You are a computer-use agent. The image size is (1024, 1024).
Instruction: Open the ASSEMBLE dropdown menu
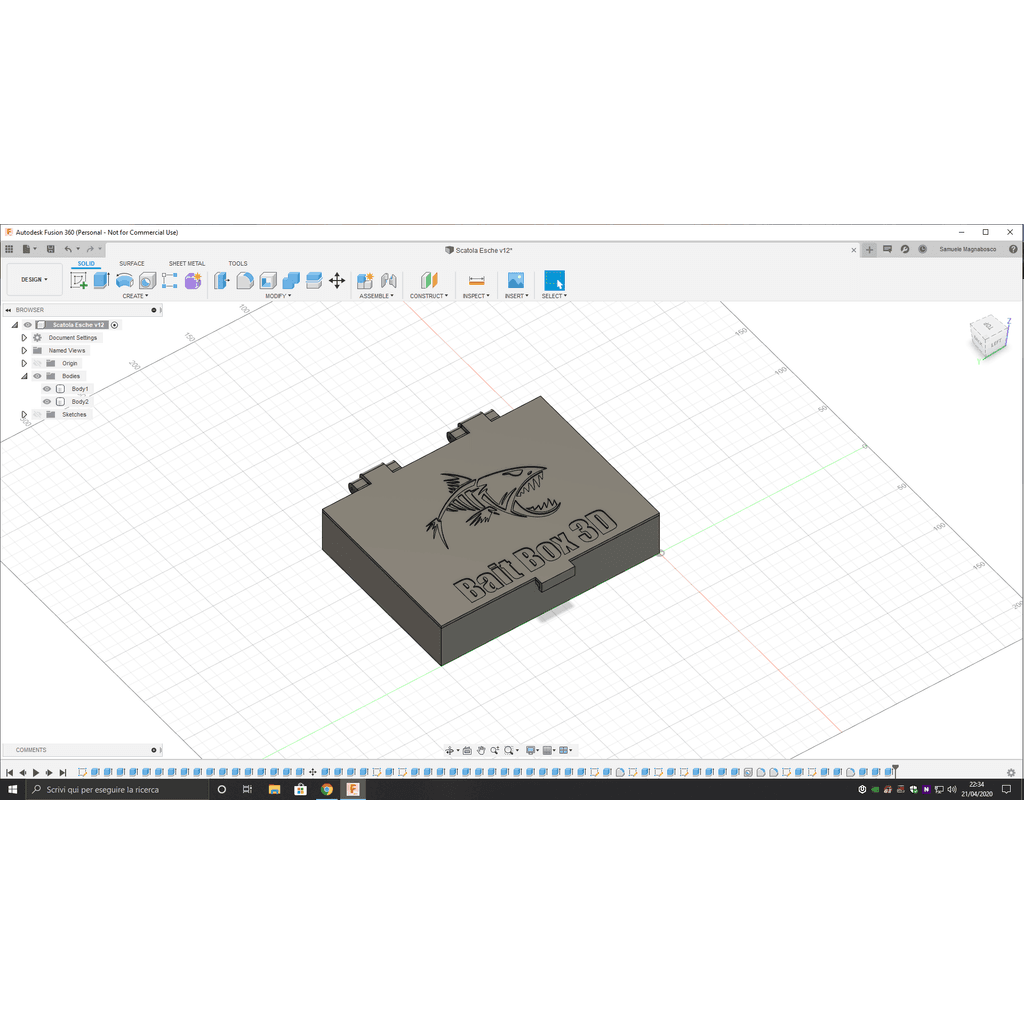(376, 296)
